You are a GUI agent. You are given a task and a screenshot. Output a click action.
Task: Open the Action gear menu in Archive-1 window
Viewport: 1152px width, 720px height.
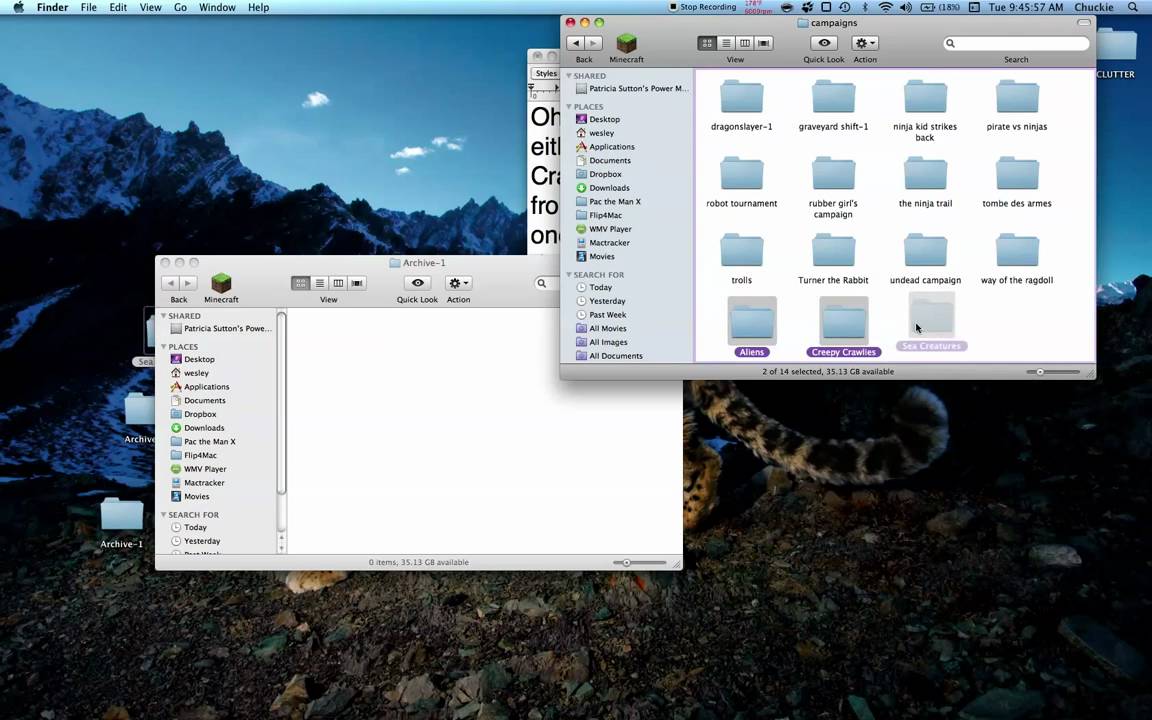coord(458,283)
